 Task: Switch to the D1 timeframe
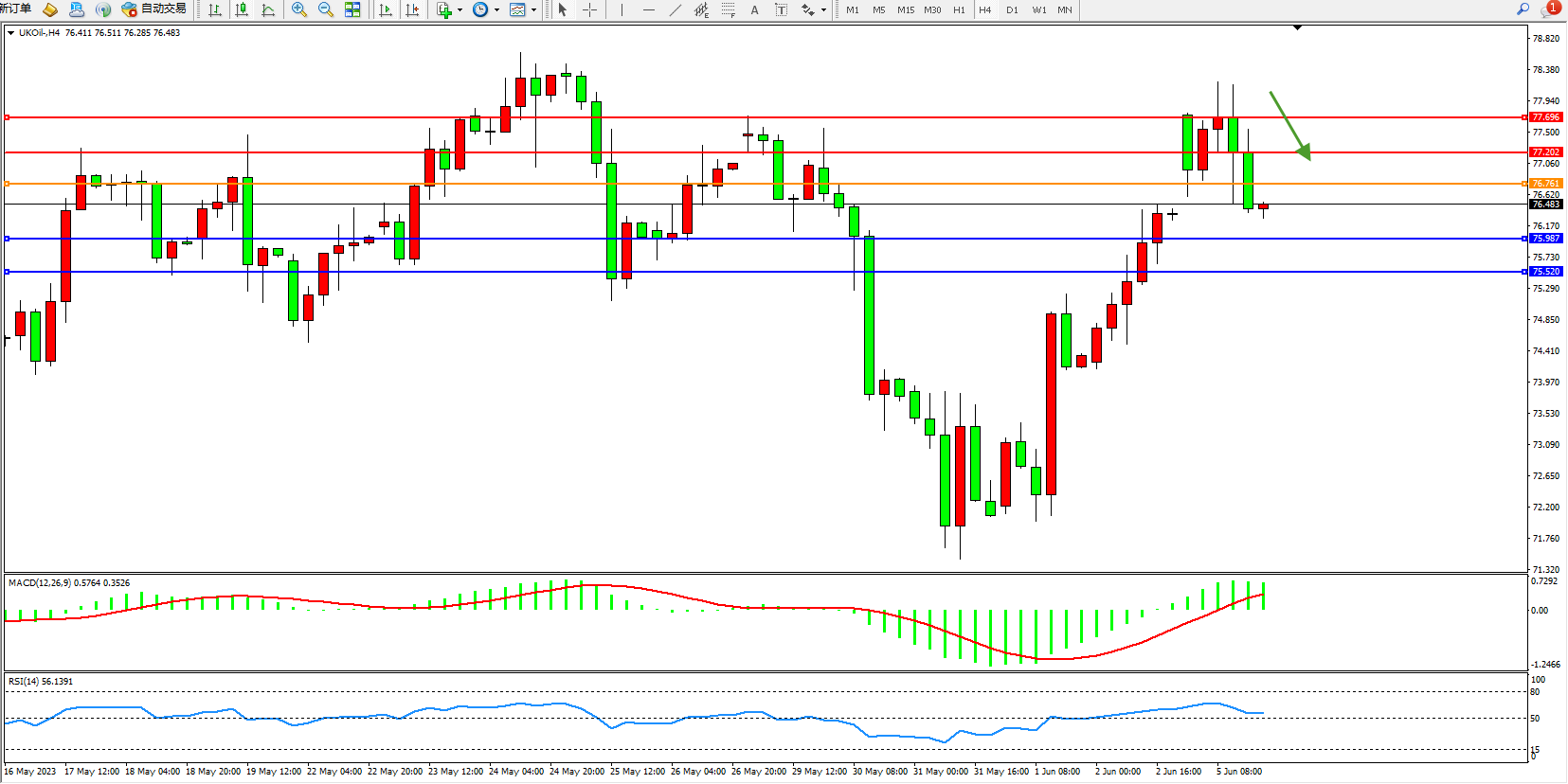[1012, 9]
